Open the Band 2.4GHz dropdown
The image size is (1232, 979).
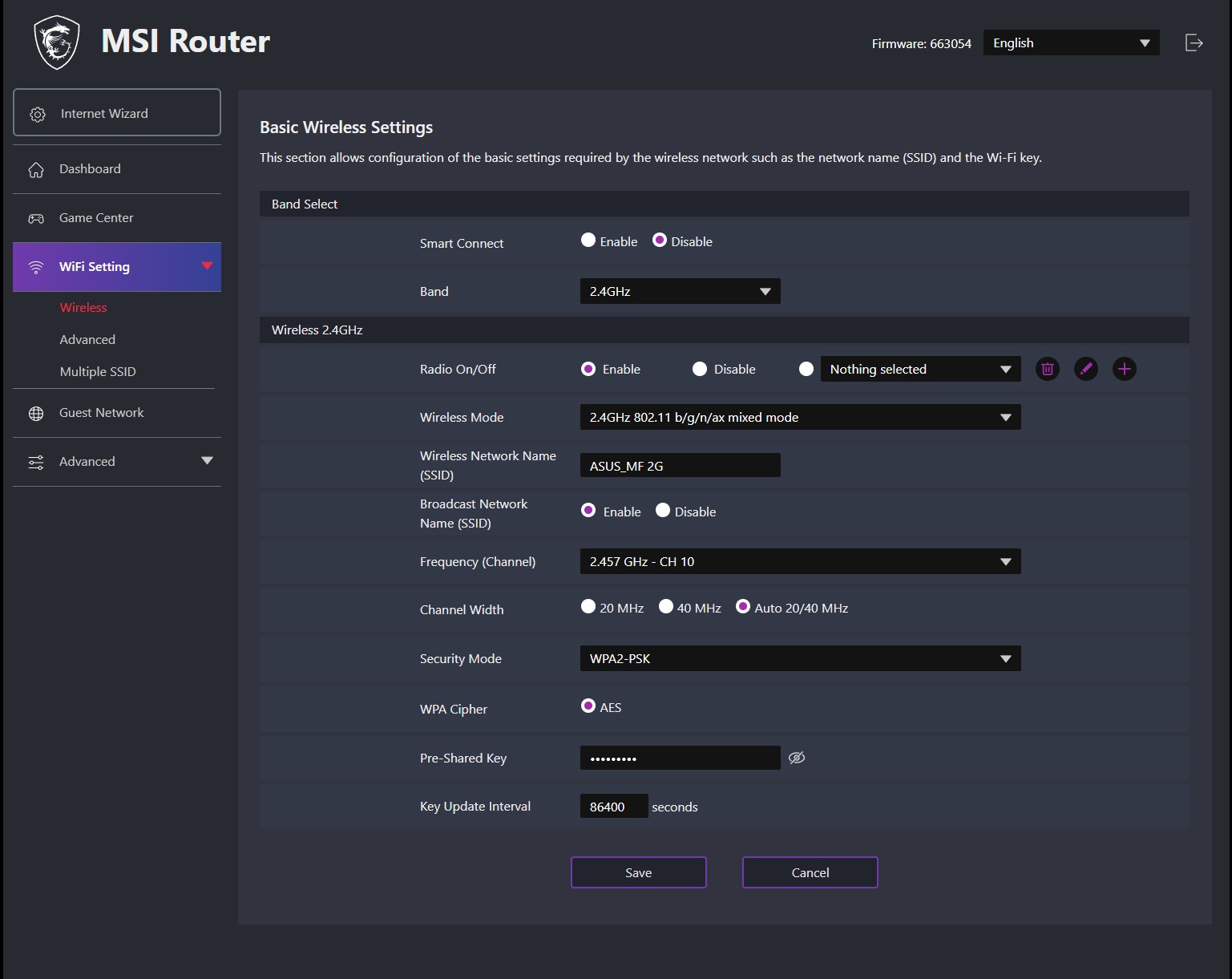click(x=680, y=291)
